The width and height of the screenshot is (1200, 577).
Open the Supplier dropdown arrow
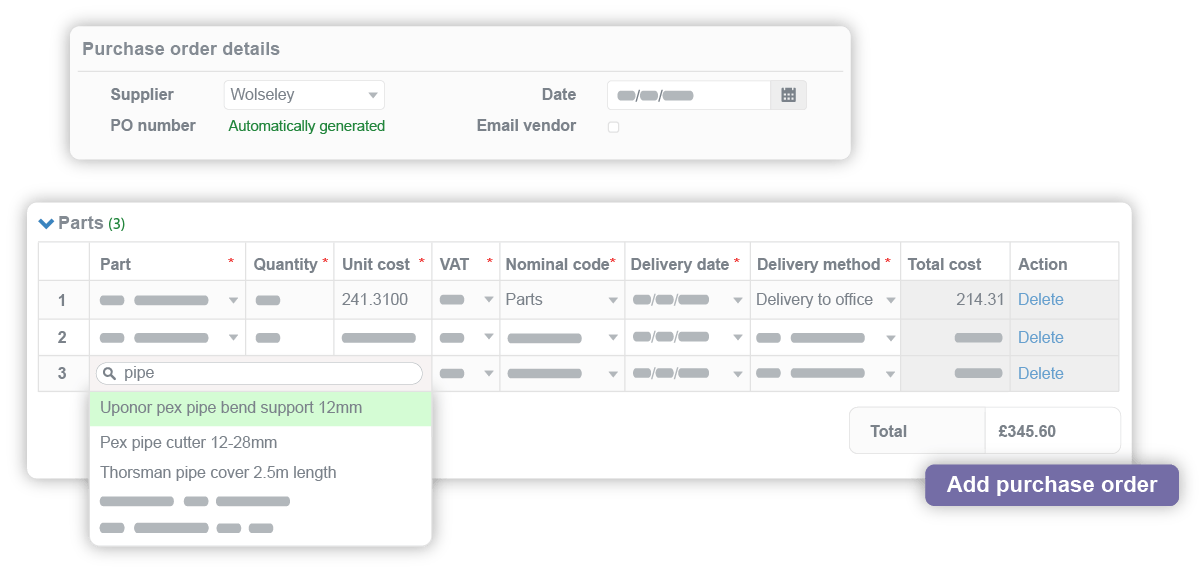coord(374,94)
